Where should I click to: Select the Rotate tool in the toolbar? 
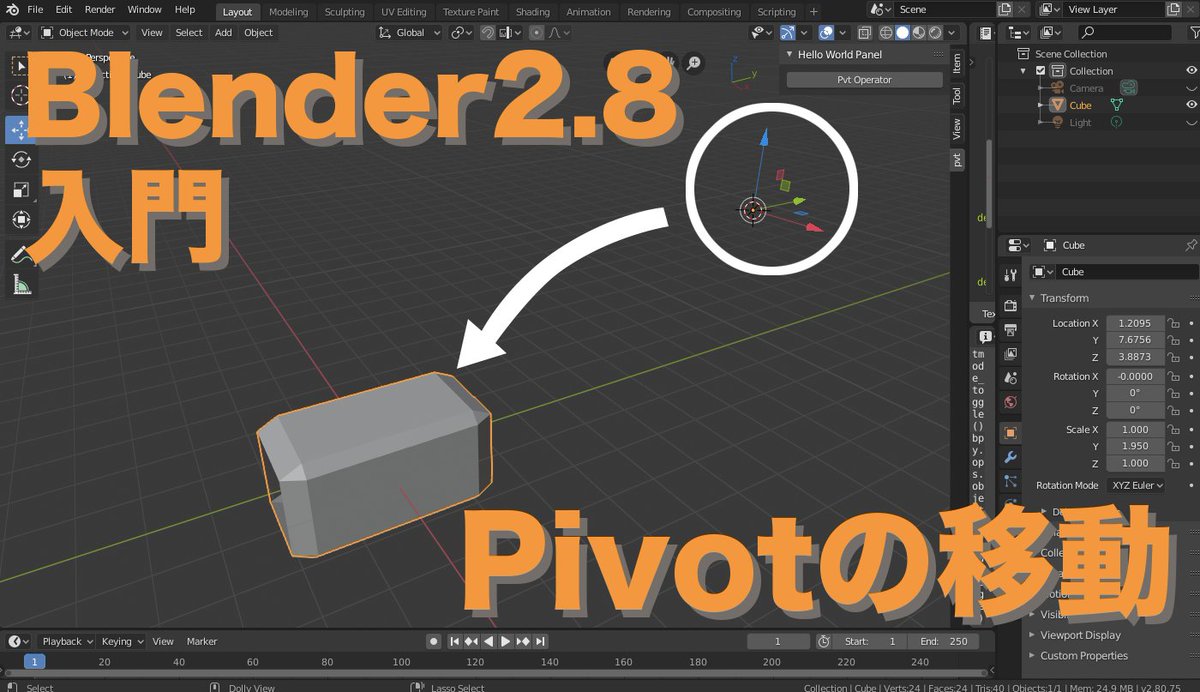pos(20,160)
